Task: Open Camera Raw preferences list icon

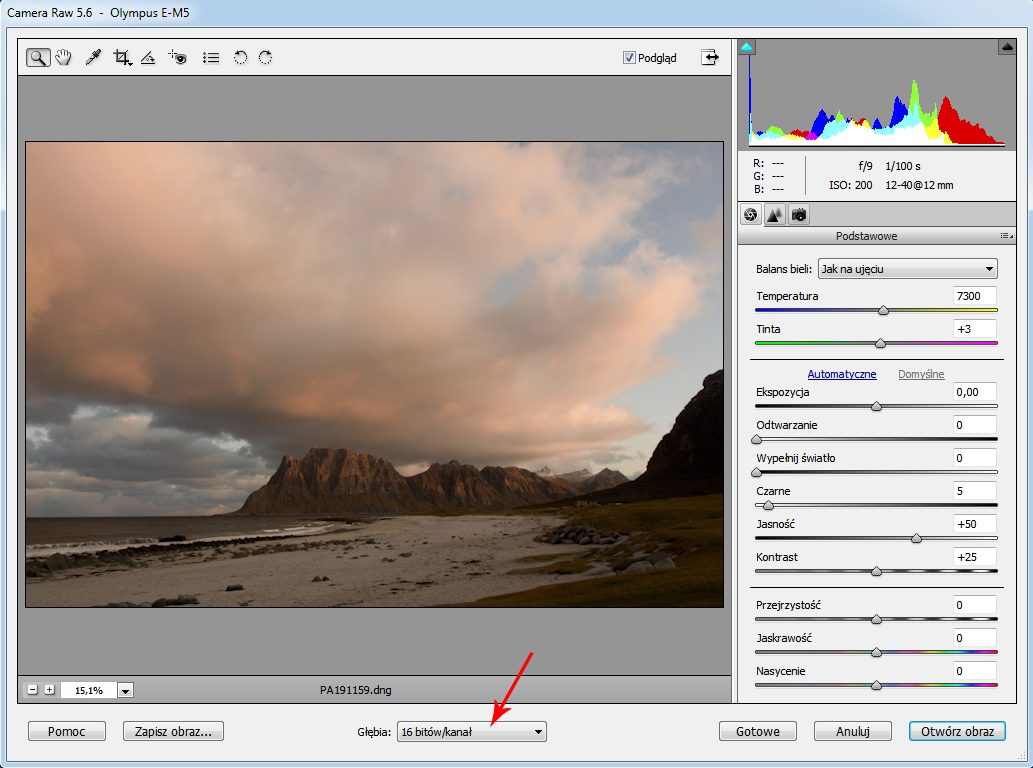Action: pyautogui.click(x=211, y=58)
